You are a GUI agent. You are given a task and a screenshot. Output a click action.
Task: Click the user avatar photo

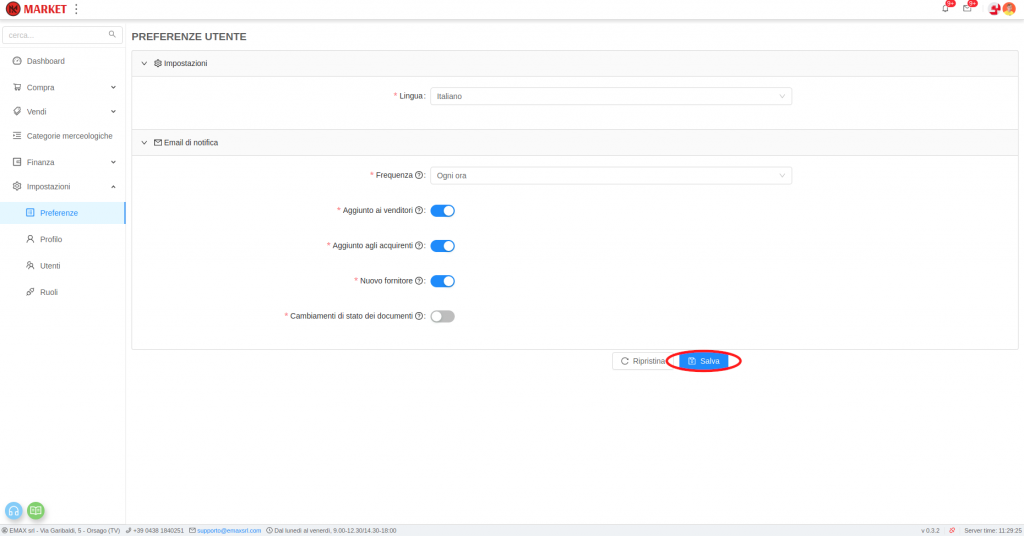[1009, 9]
